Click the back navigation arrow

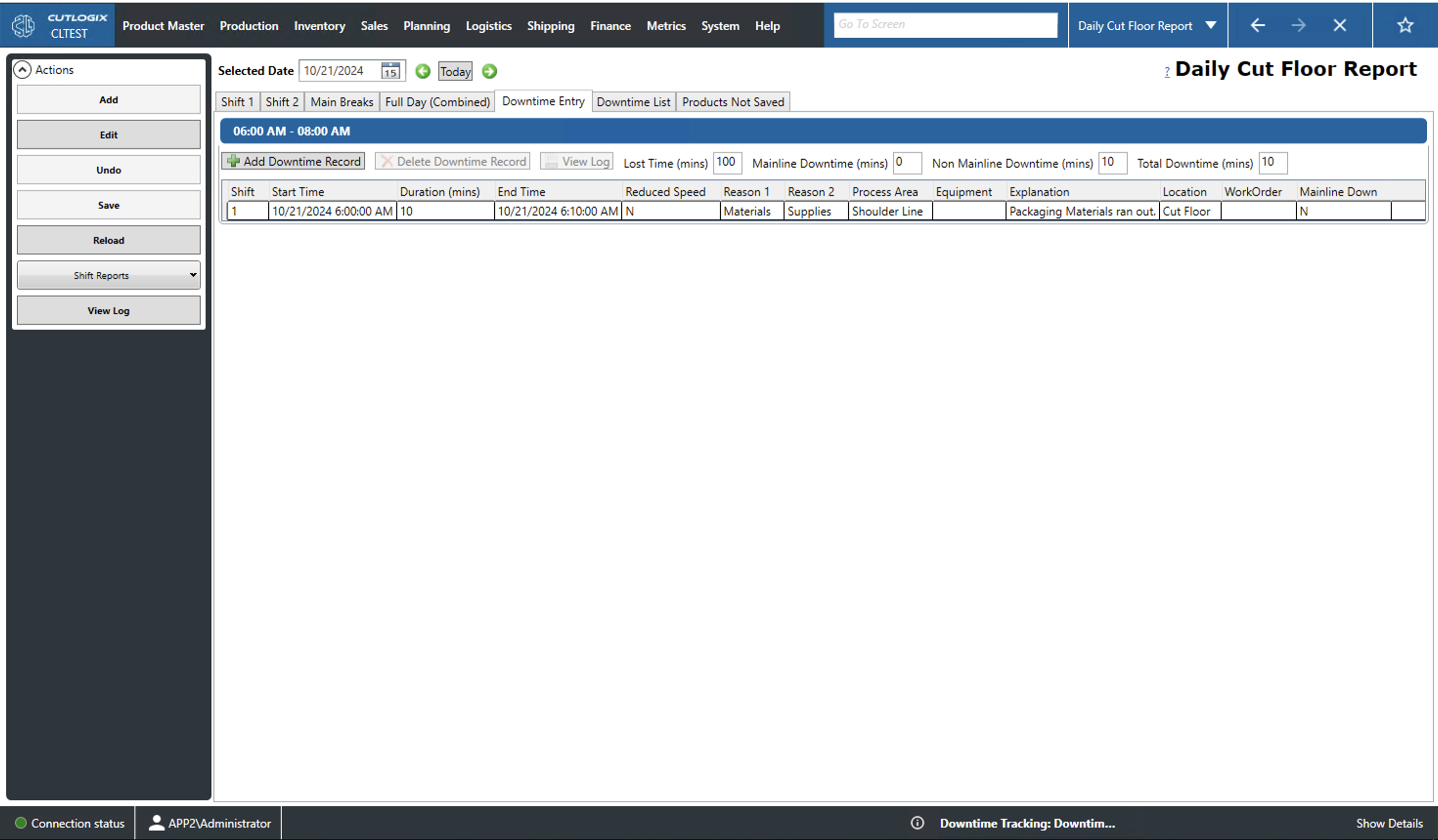coord(1258,24)
